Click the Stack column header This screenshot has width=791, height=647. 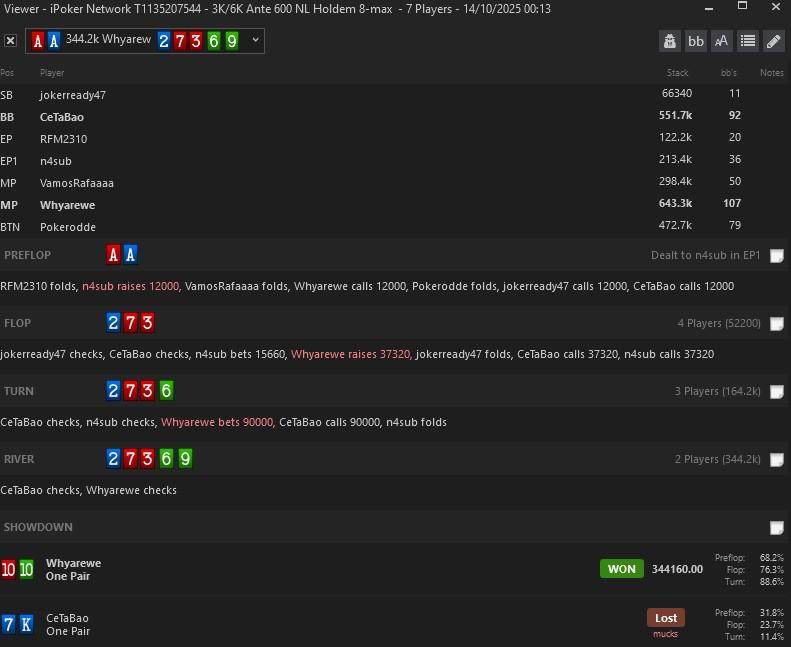[677, 73]
